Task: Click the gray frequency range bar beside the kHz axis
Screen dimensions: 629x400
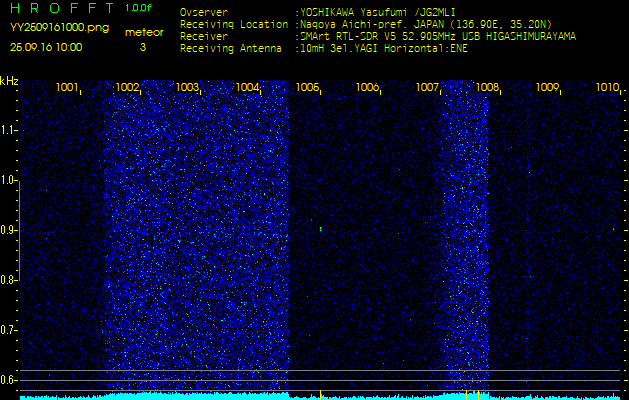Action: click(19, 231)
